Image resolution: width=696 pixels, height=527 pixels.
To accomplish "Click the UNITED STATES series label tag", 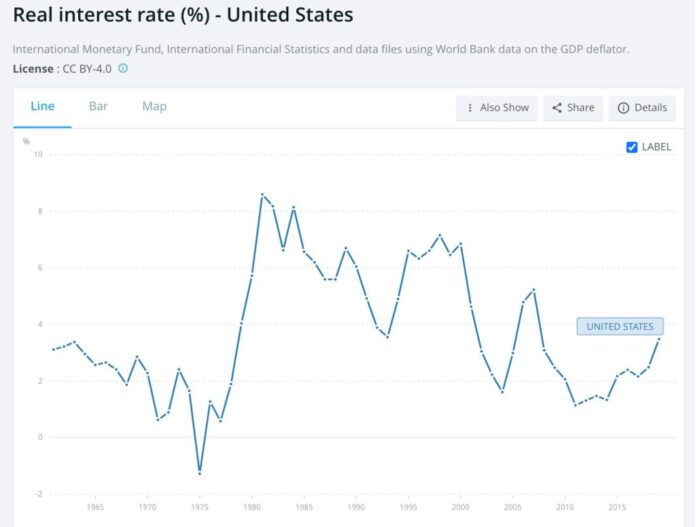I will point(619,326).
